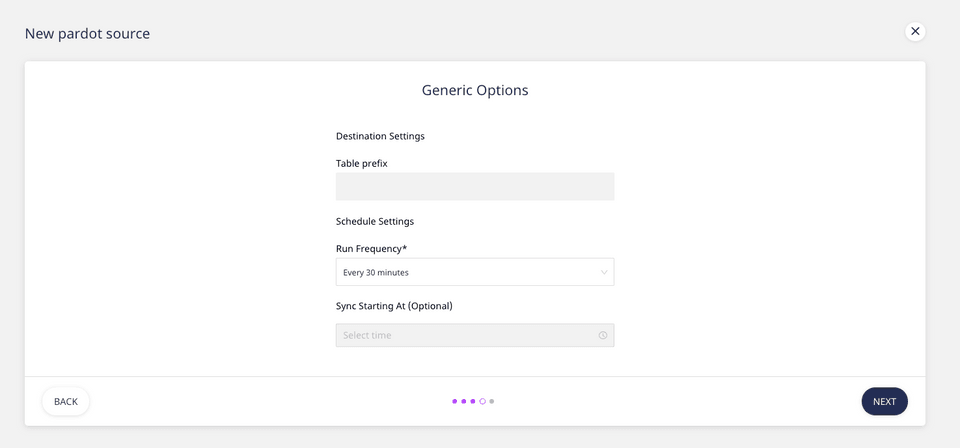Click the Sync Starting At label
Screen dimensions: 960x448
(x=394, y=306)
